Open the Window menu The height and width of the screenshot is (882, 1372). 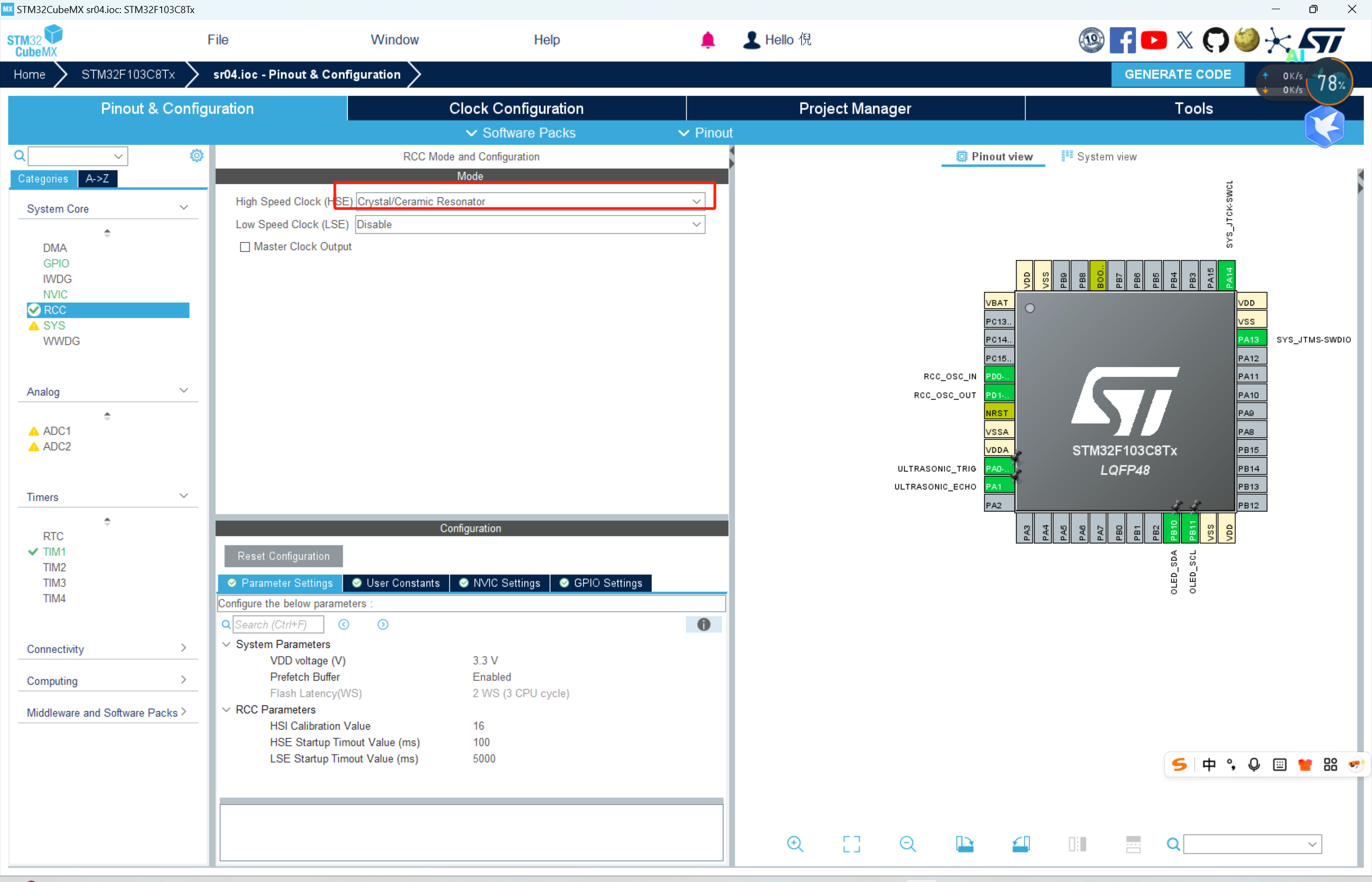(x=395, y=40)
